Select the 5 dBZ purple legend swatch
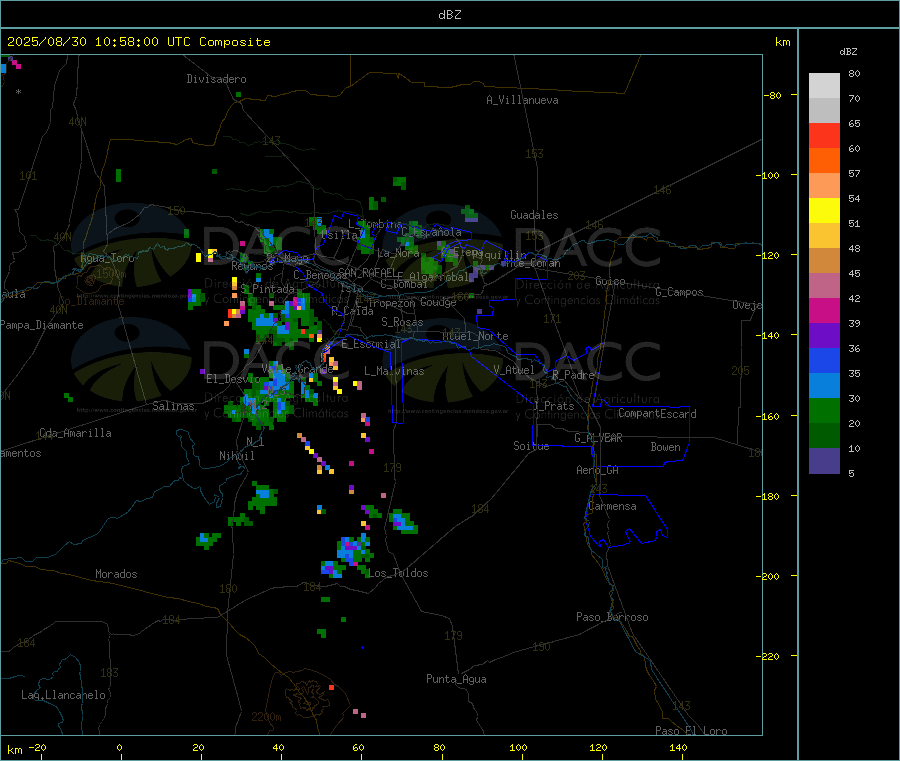900x761 pixels. click(x=824, y=461)
